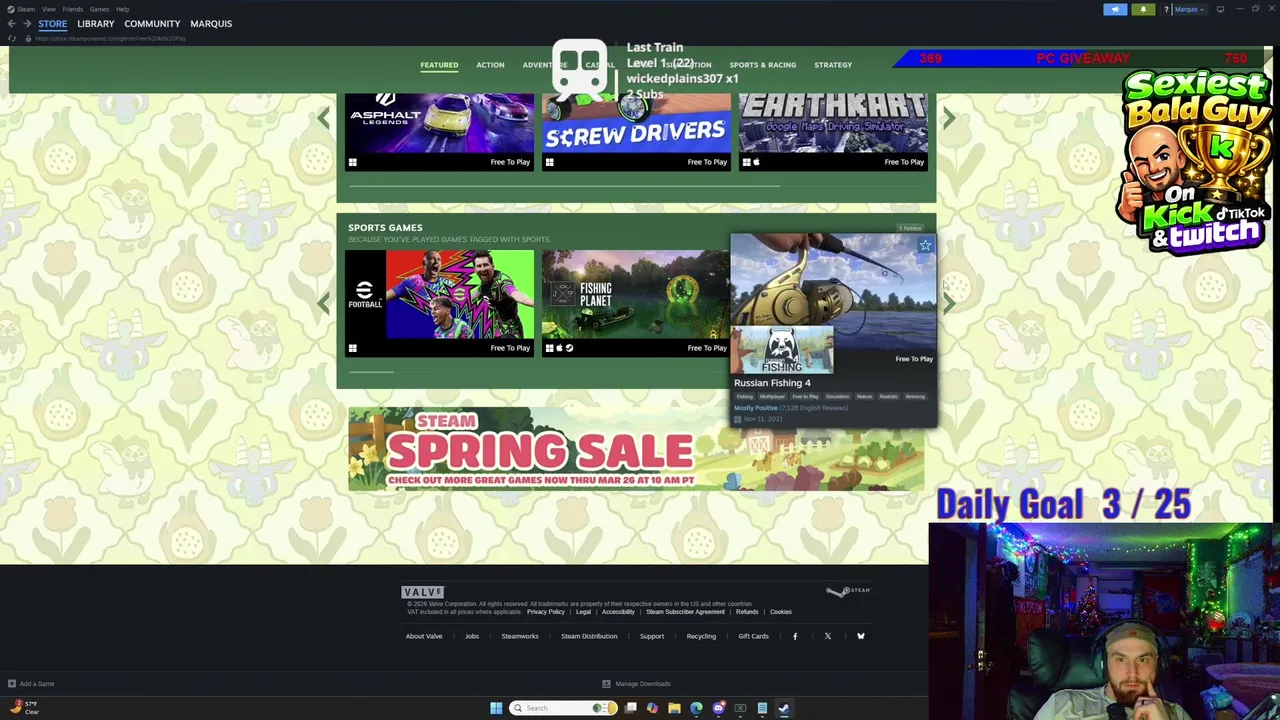
Task: Open the About Valve link
Action: click(x=424, y=636)
